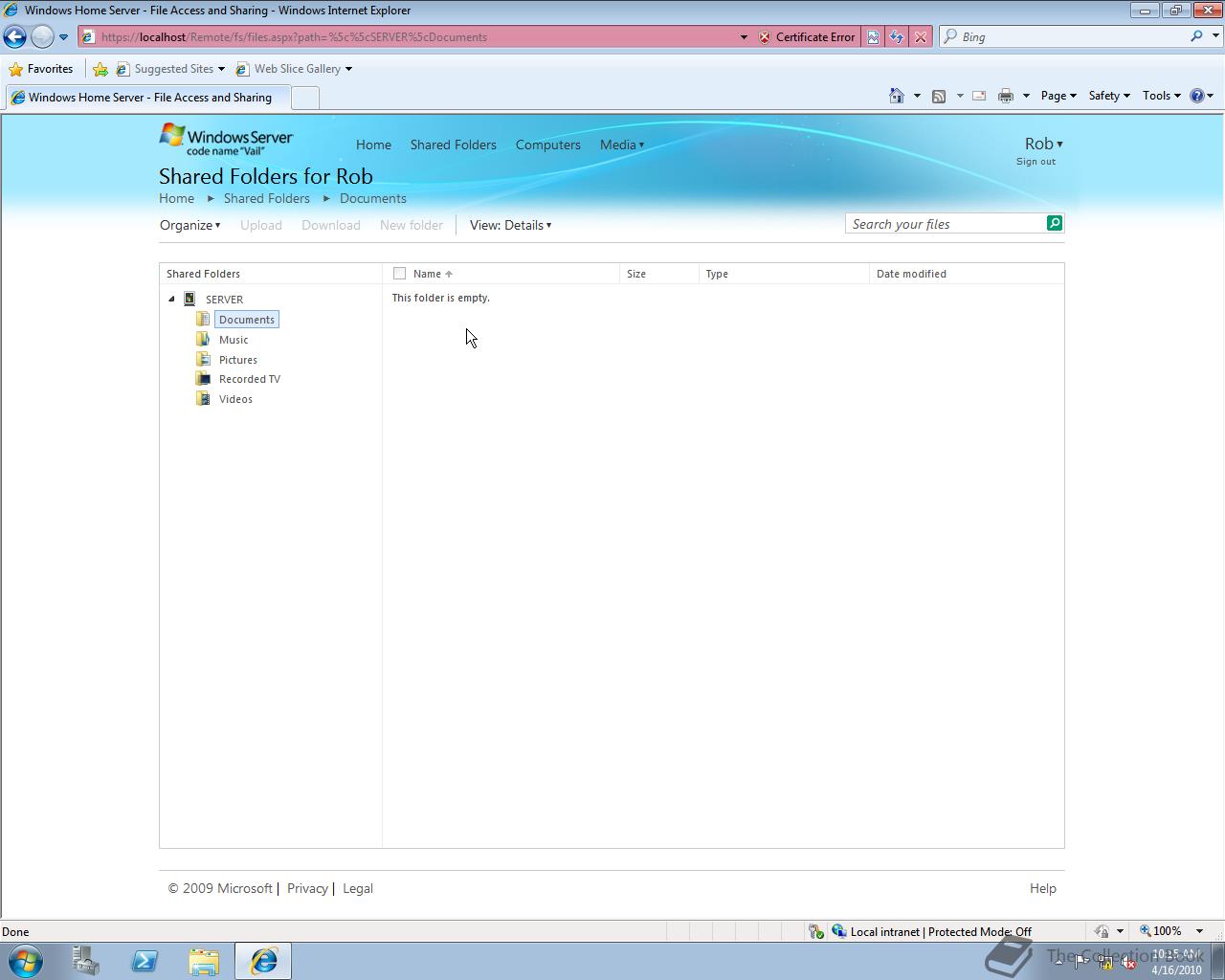Image resolution: width=1225 pixels, height=980 pixels.
Task: Open Computers in top navigation
Action: [x=547, y=145]
